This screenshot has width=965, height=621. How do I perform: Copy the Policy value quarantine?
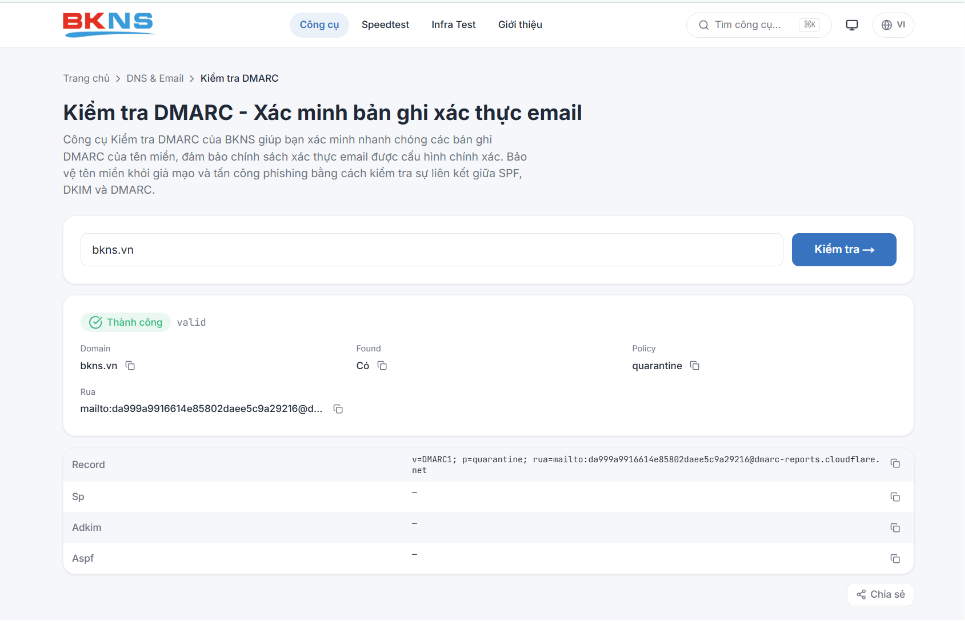point(695,366)
